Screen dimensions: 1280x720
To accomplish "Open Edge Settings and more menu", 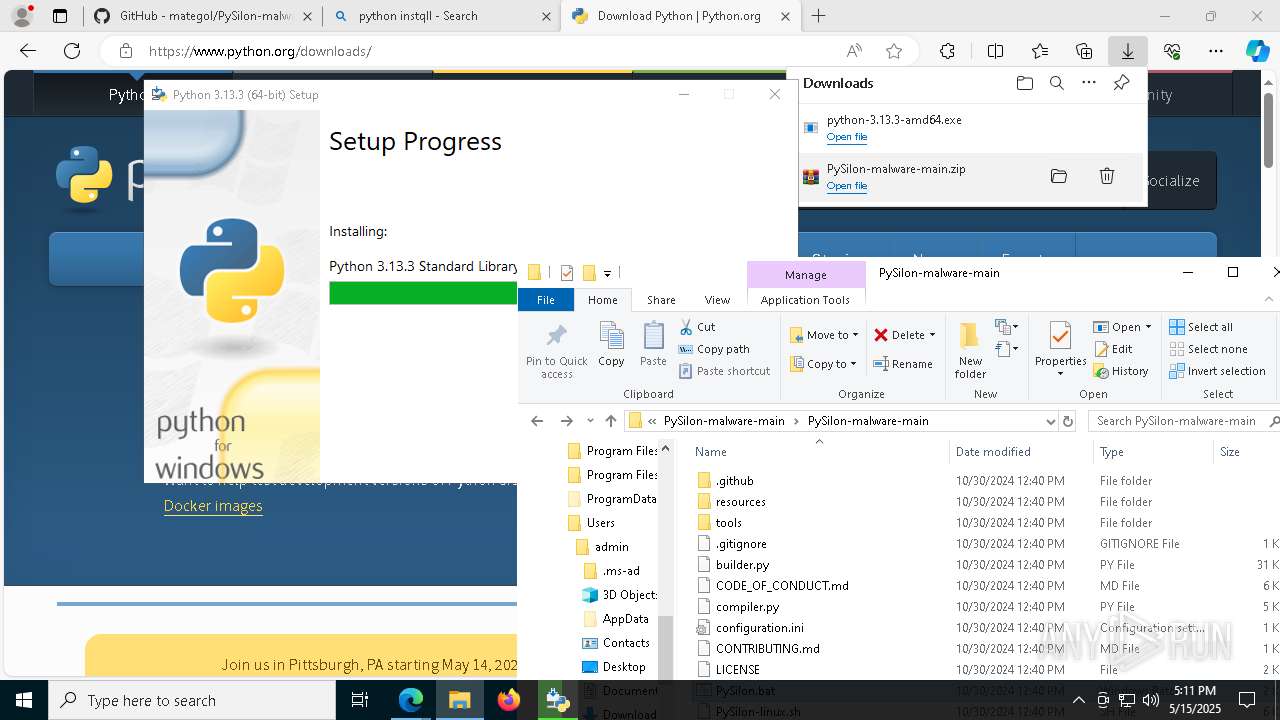I will pyautogui.click(x=1216, y=51).
